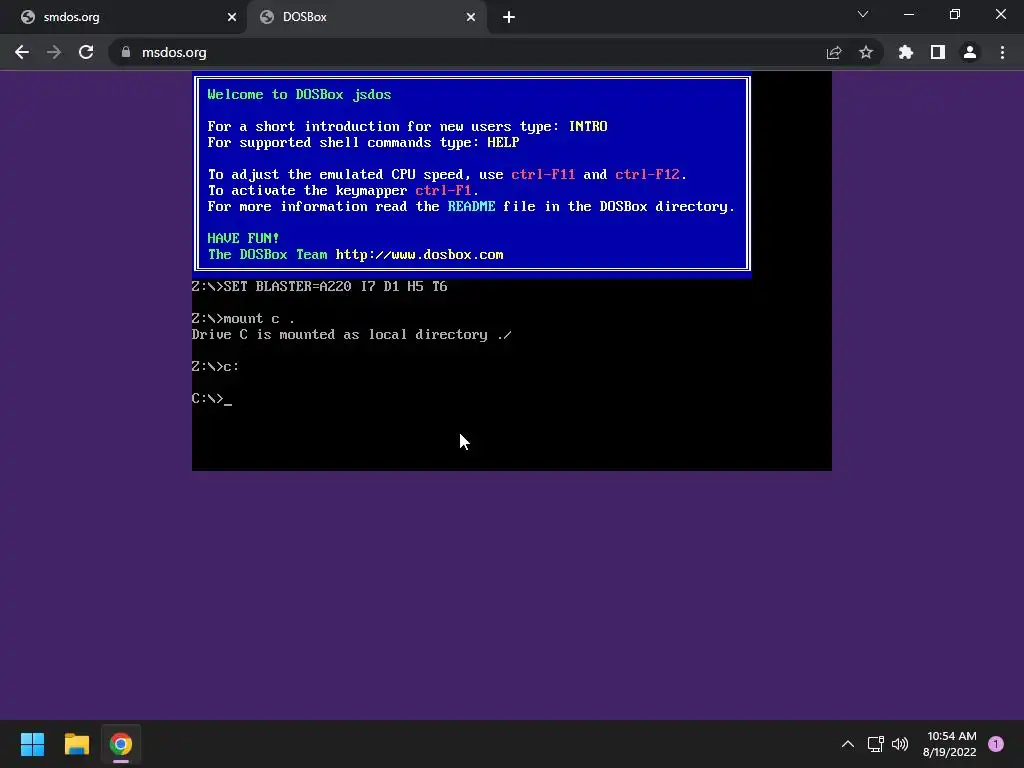
Task: Select the DOSBox tab
Action: tap(366, 17)
